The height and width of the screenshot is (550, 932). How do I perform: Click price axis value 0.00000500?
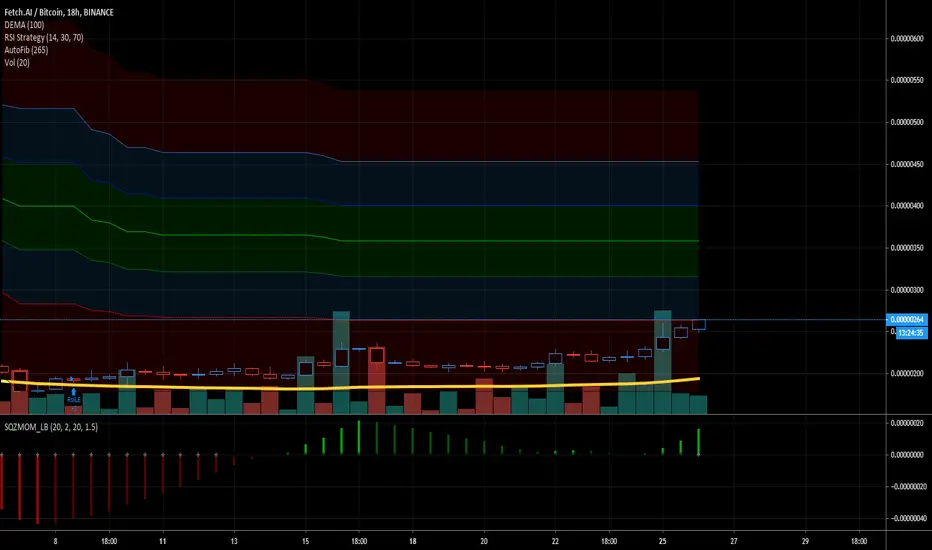(907, 122)
